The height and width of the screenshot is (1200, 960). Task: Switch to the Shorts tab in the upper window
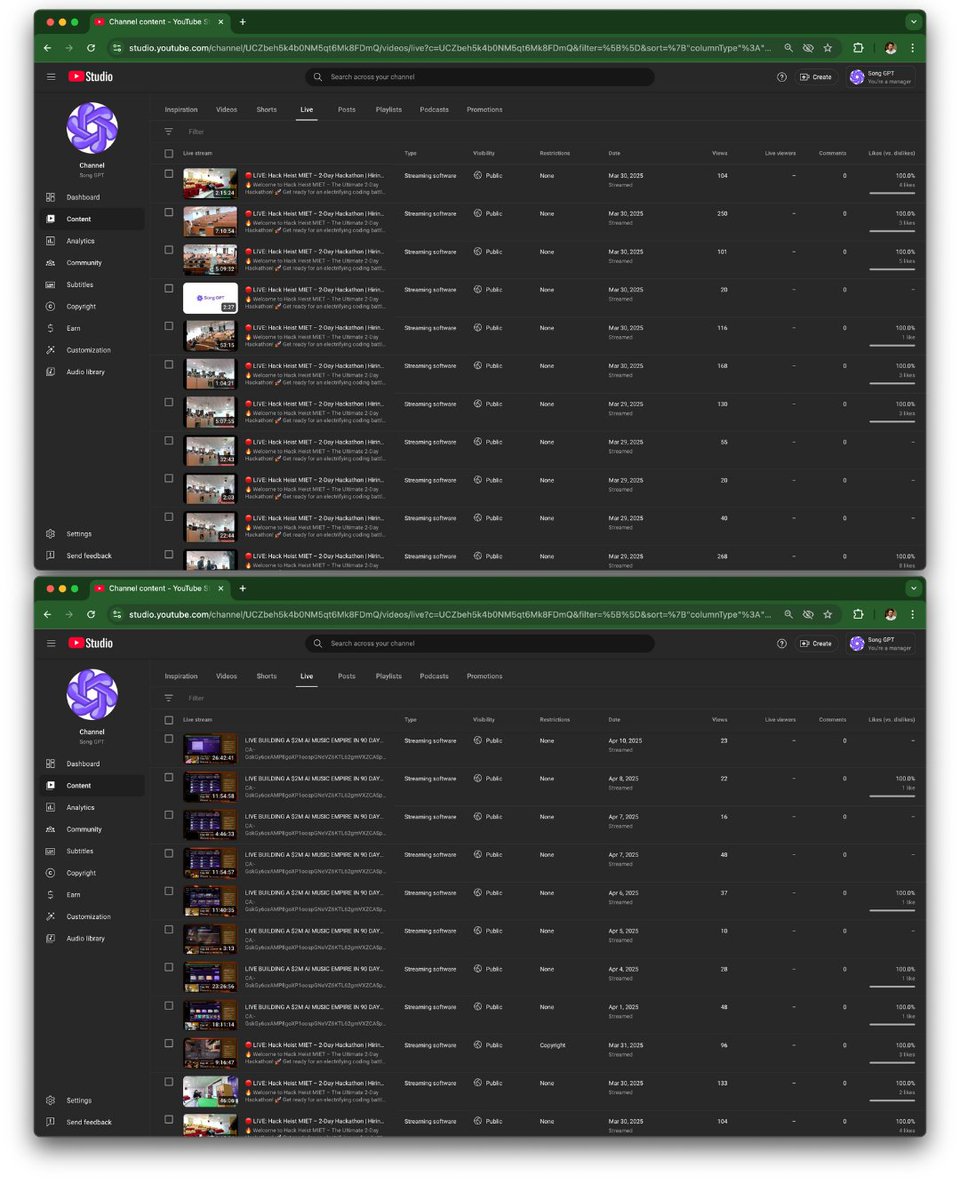tap(267, 110)
